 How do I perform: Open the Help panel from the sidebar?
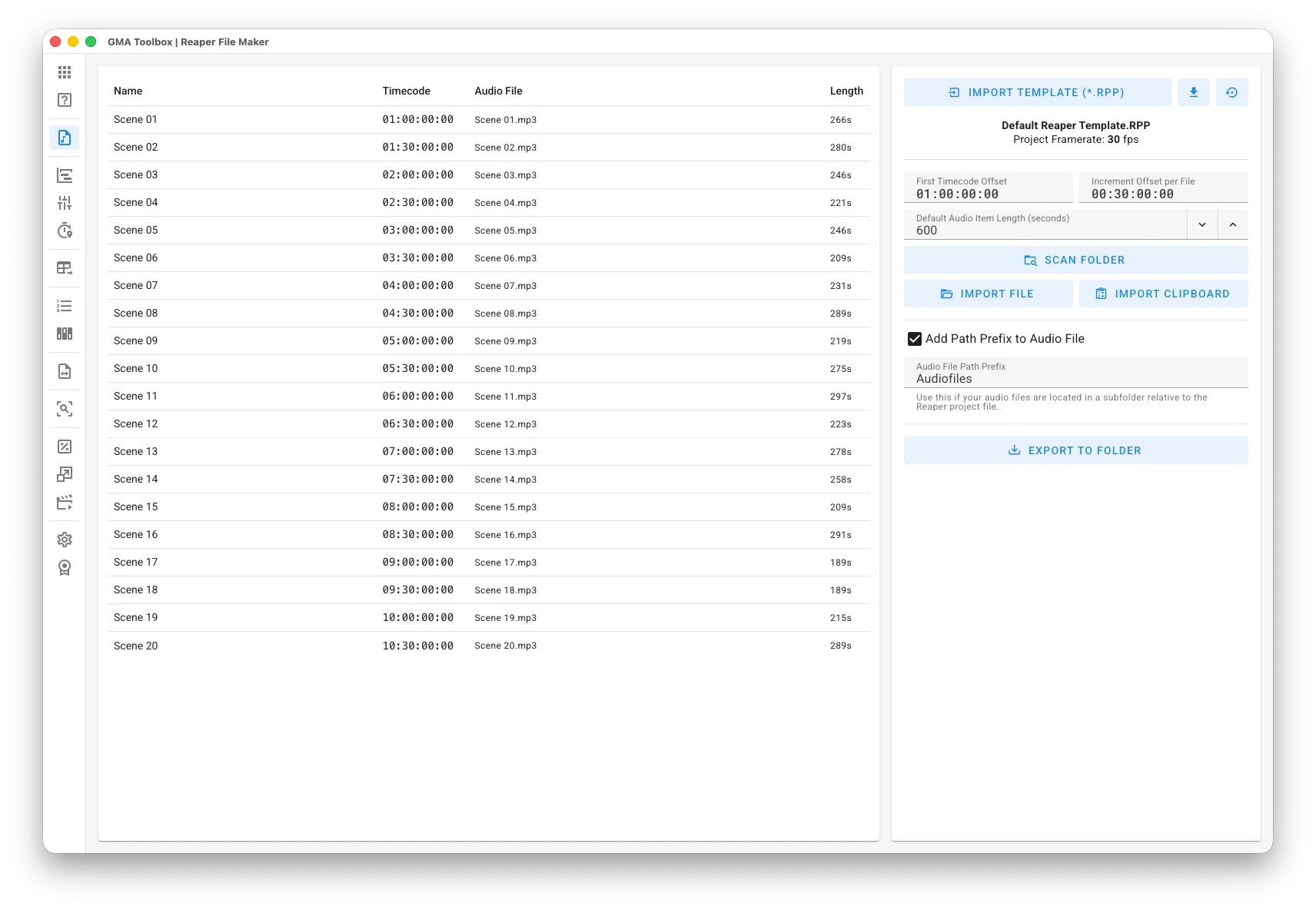coord(65,100)
